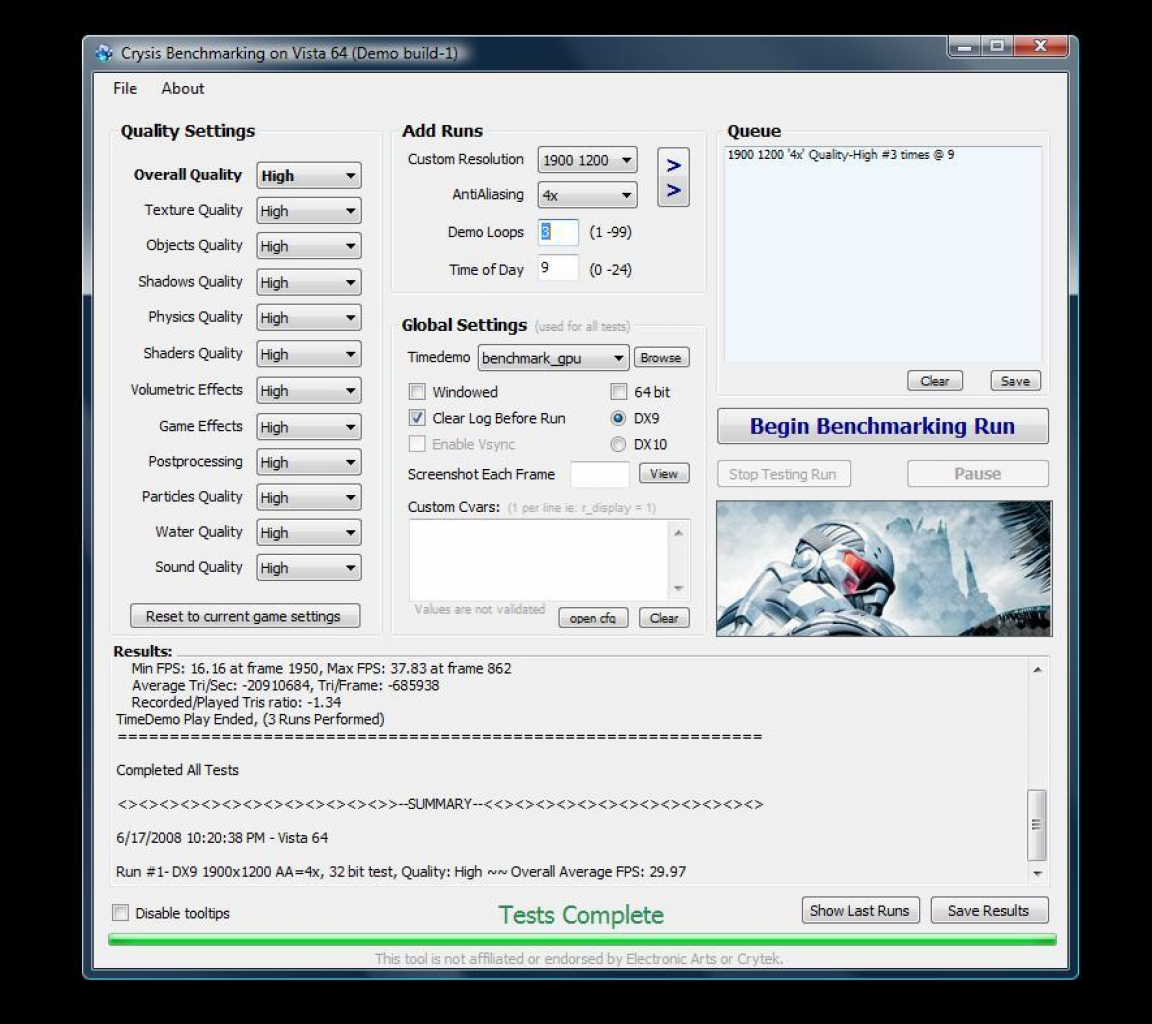The height and width of the screenshot is (1024, 1152).
Task: Open the Particles Quality dropdown
Action: coord(309,497)
